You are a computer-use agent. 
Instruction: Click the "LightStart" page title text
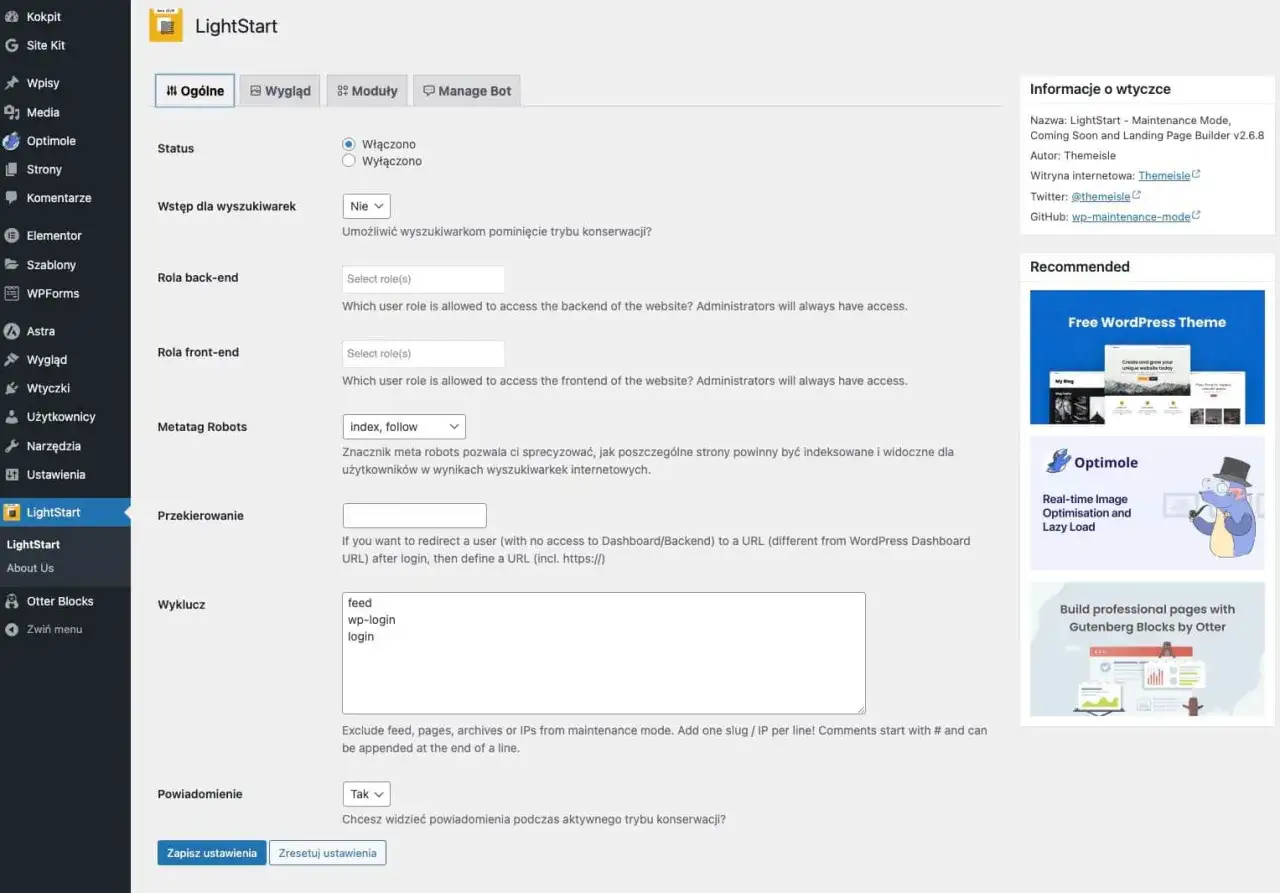point(236,27)
